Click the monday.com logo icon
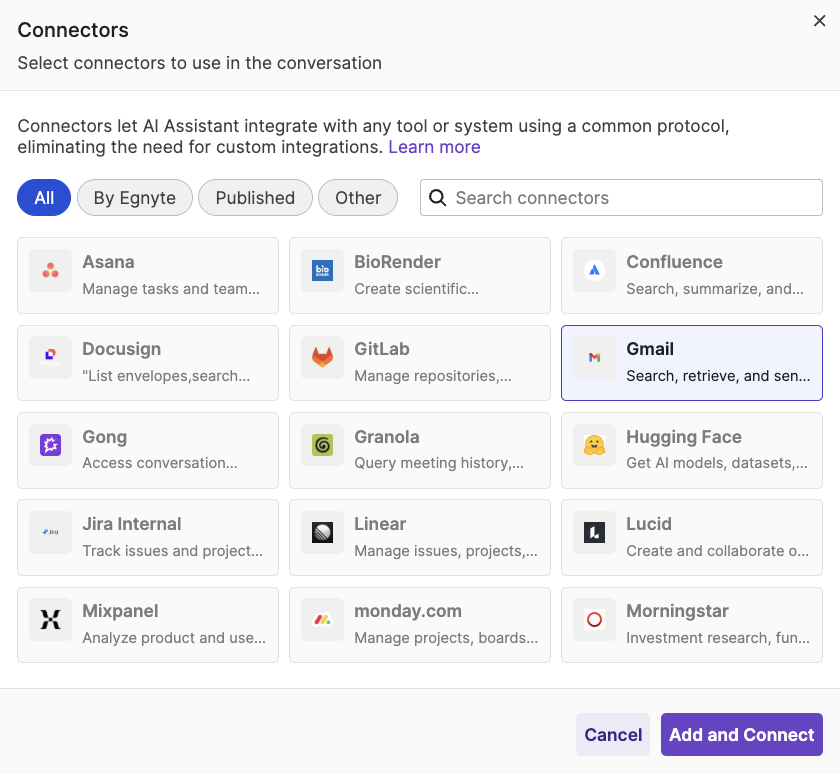 click(x=322, y=620)
